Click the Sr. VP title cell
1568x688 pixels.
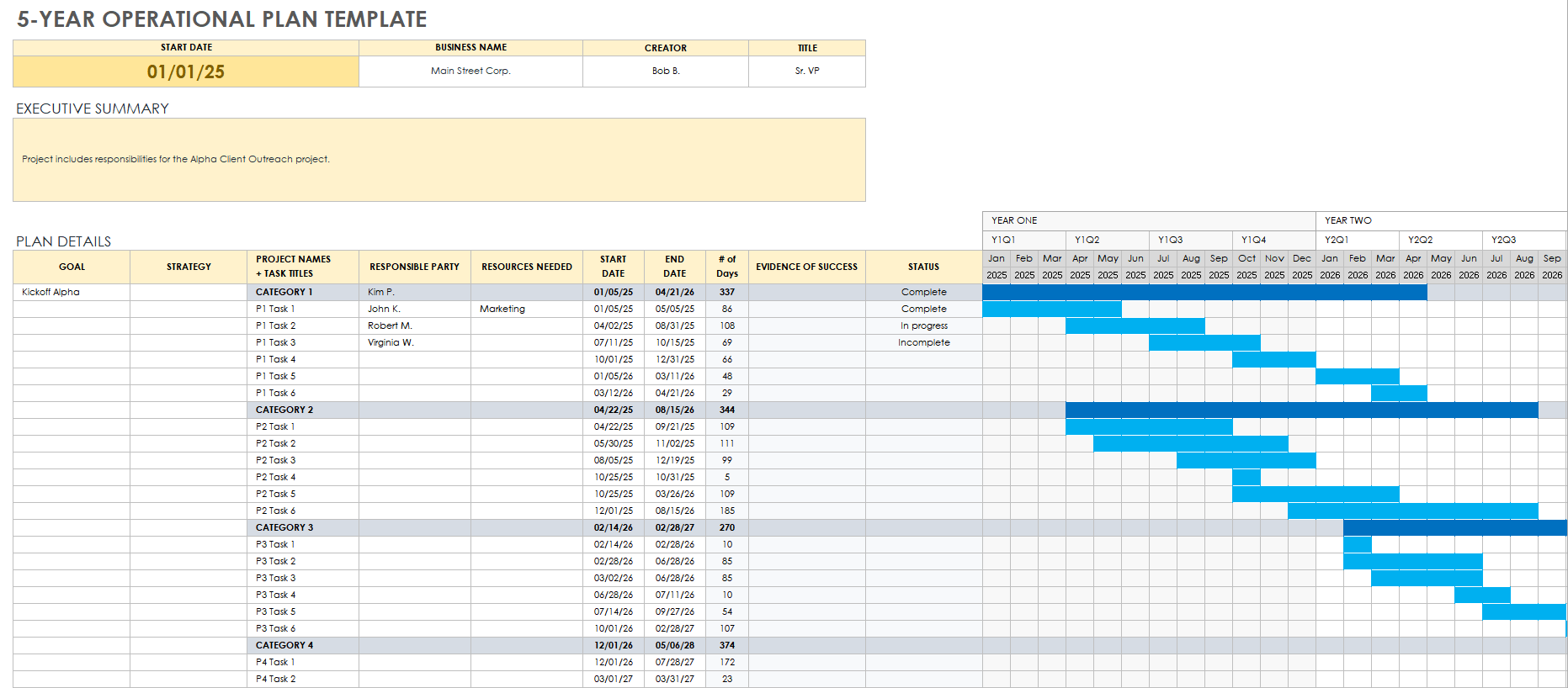806,71
